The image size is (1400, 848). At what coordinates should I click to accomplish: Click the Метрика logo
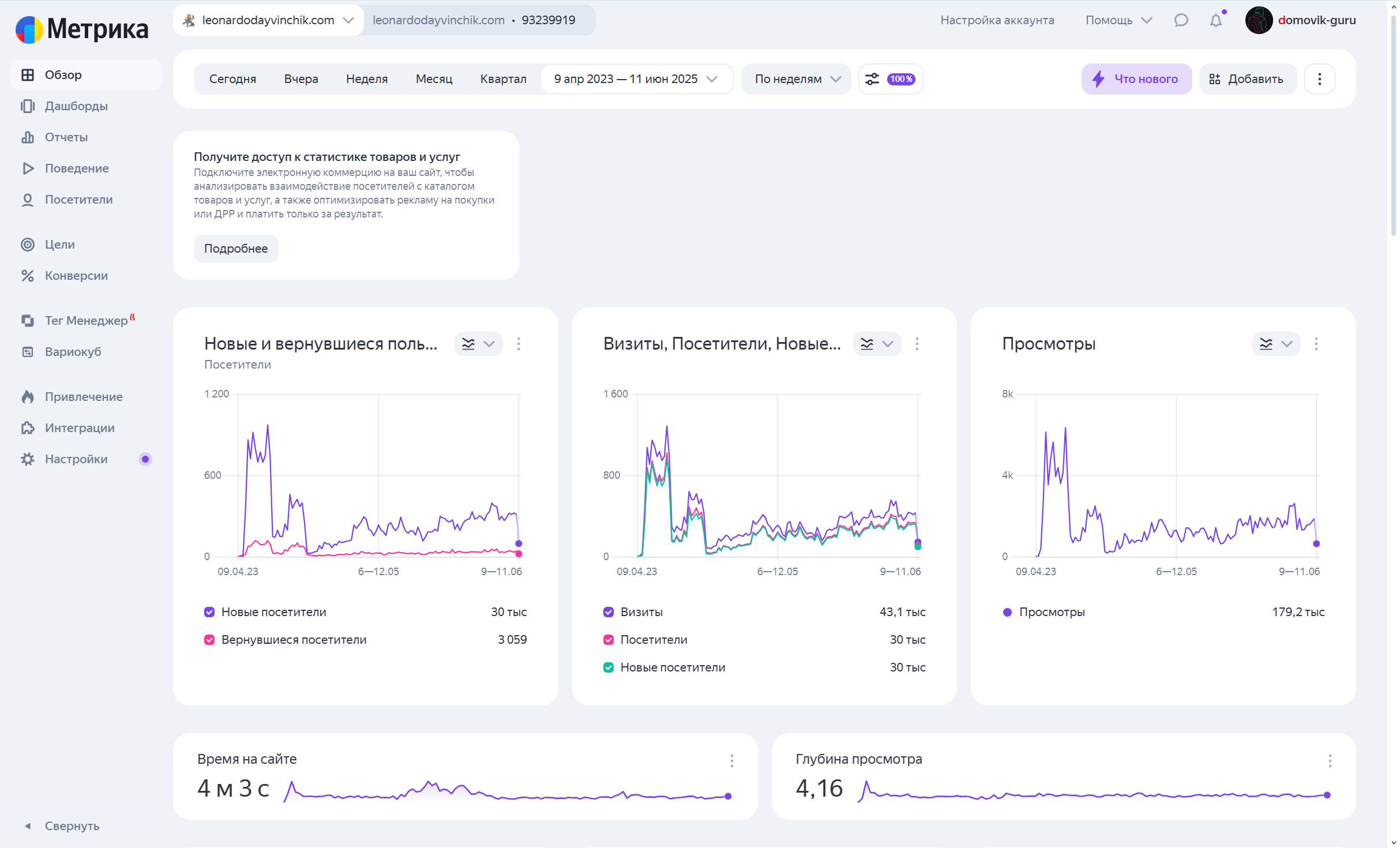(82, 29)
